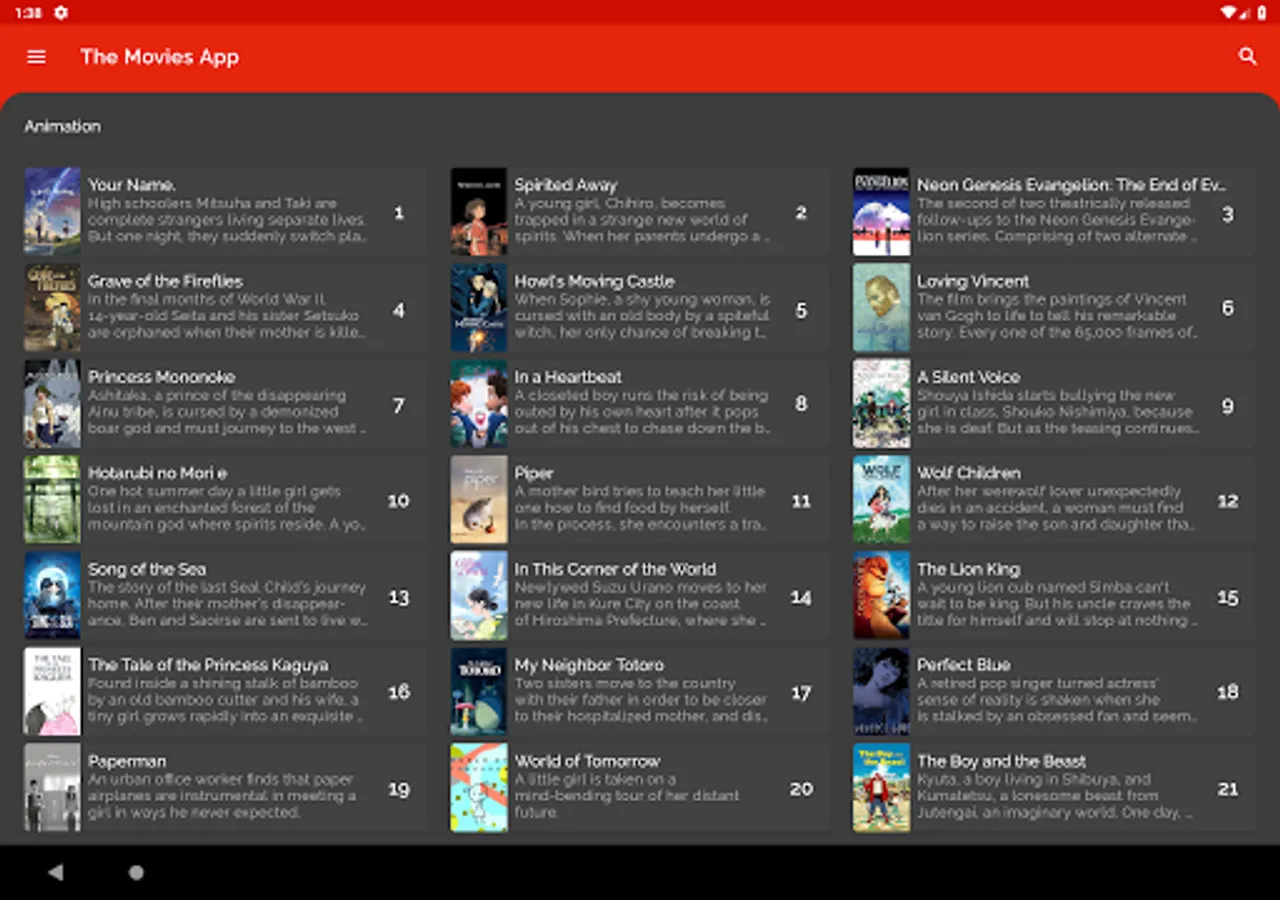This screenshot has height=900, width=1280.
Task: Tap the In This Corner of the World poster
Action: tap(479, 596)
